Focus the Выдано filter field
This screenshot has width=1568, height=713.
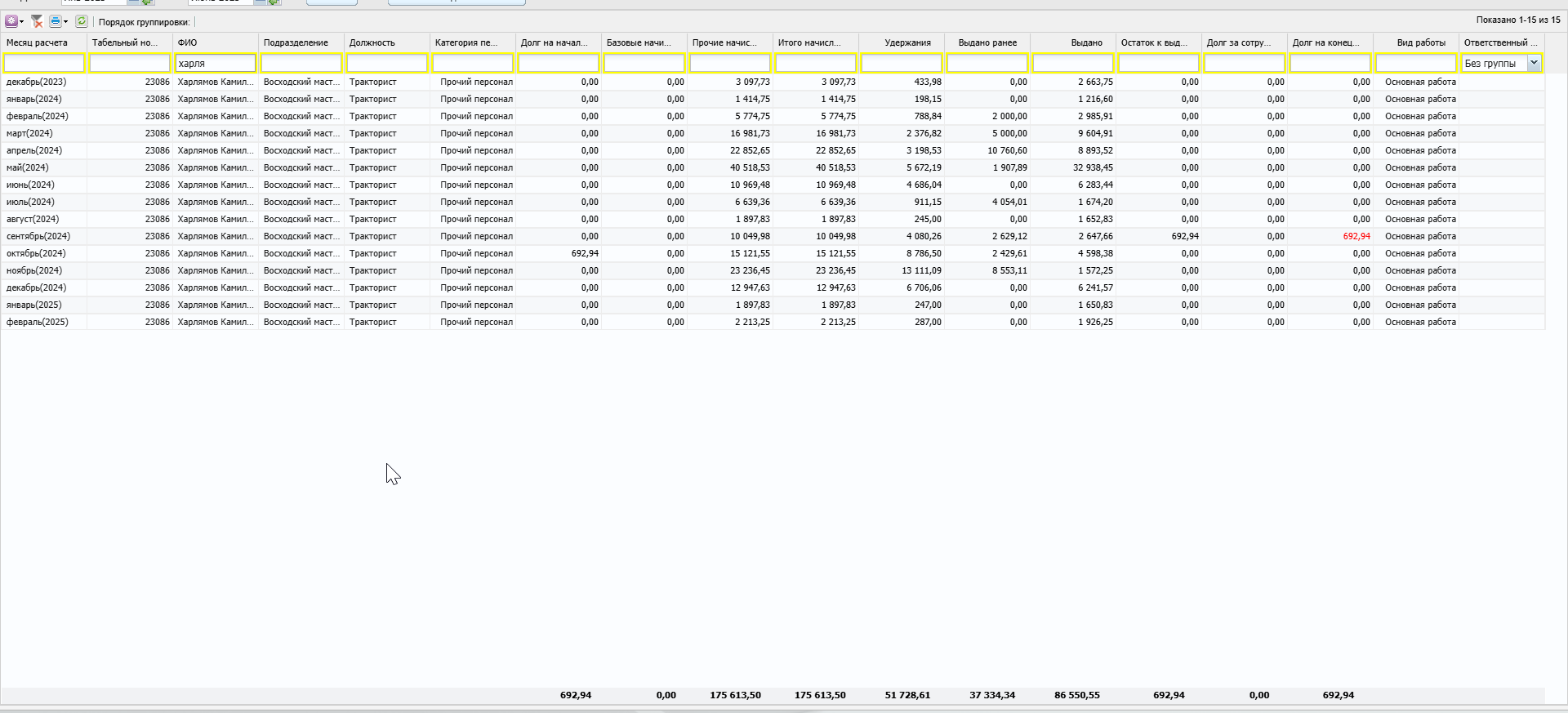pyautogui.click(x=1073, y=63)
